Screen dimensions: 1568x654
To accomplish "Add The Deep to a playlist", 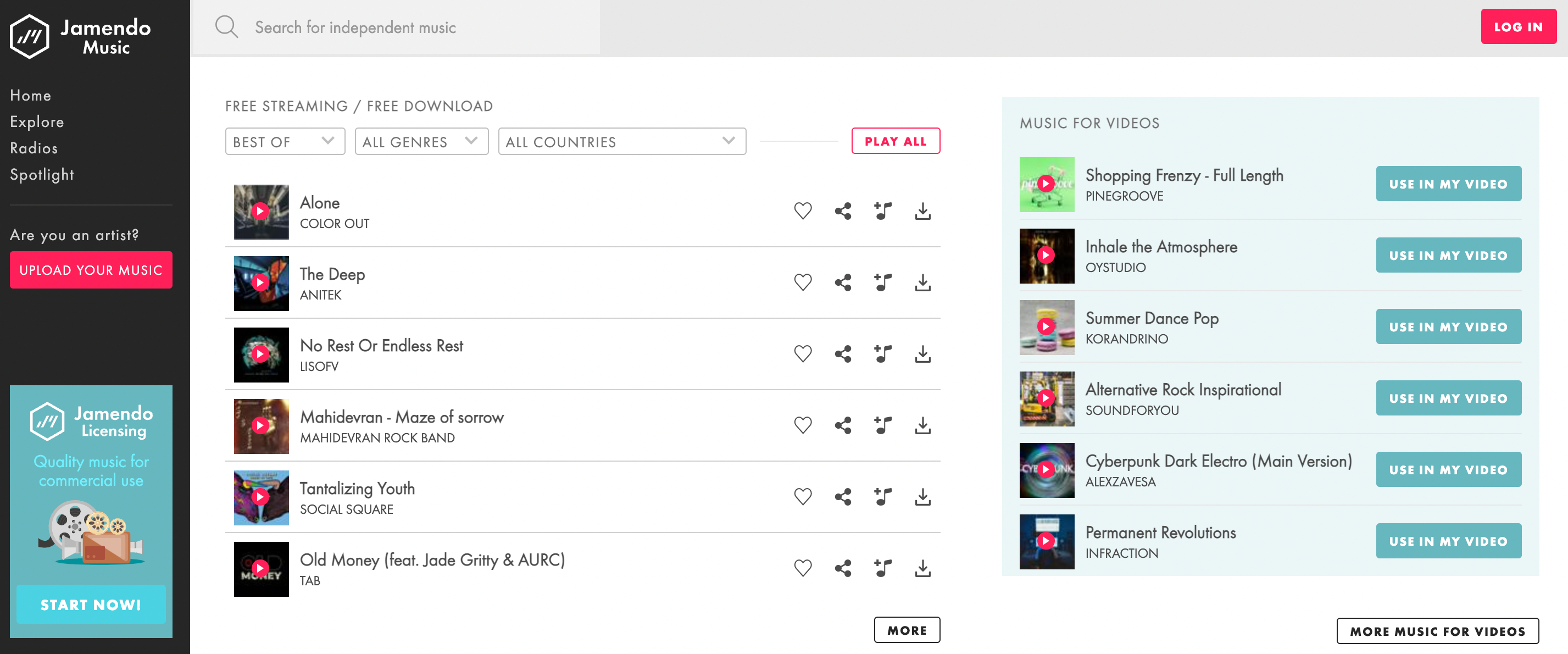I will tap(882, 282).
